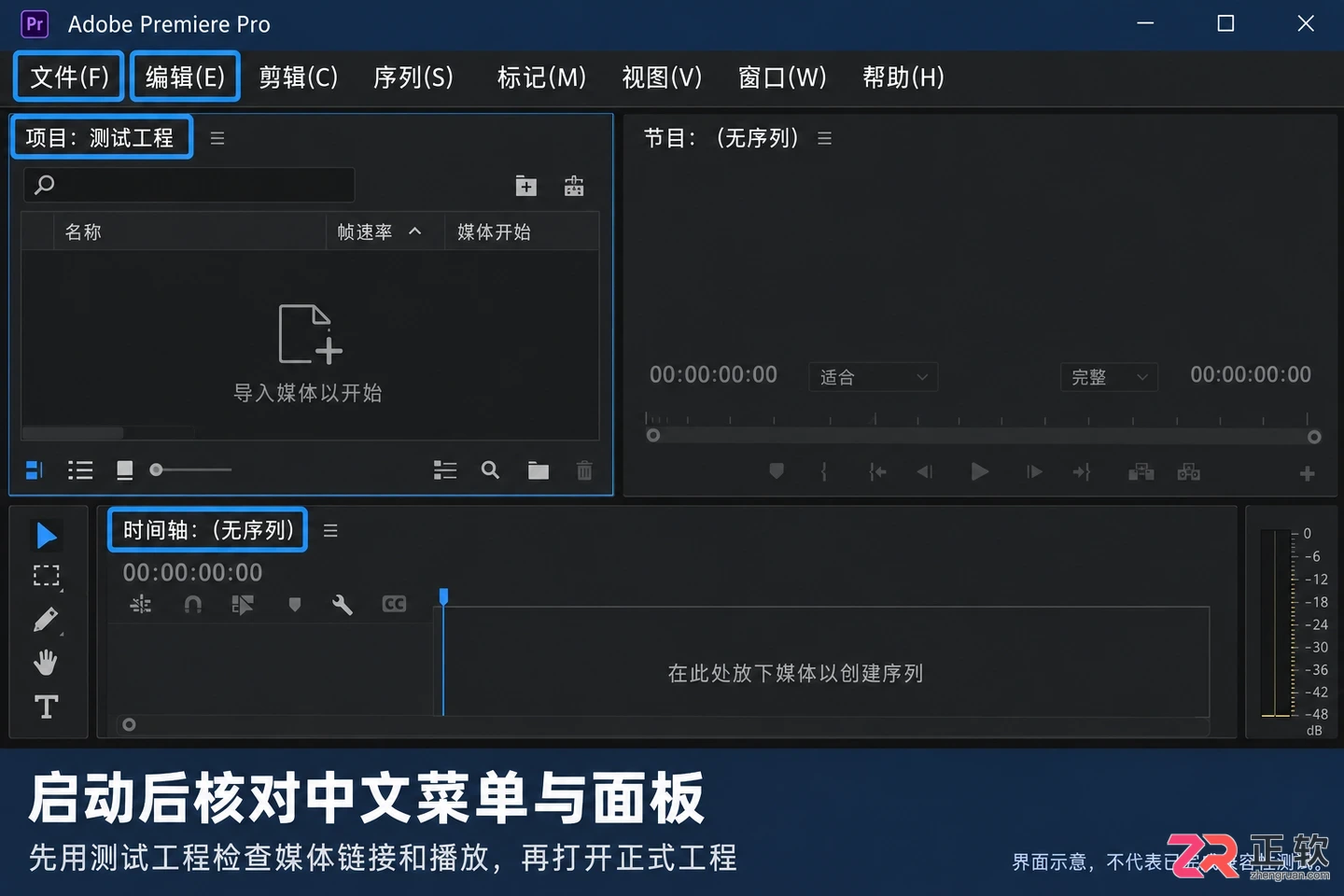
Task: Click the timeline timecode 00:00:00:00
Action: (192, 573)
